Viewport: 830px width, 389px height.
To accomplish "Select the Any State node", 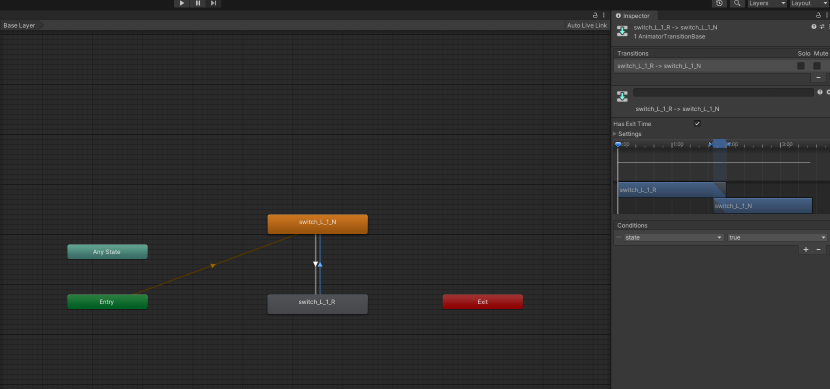I will pyautogui.click(x=107, y=252).
